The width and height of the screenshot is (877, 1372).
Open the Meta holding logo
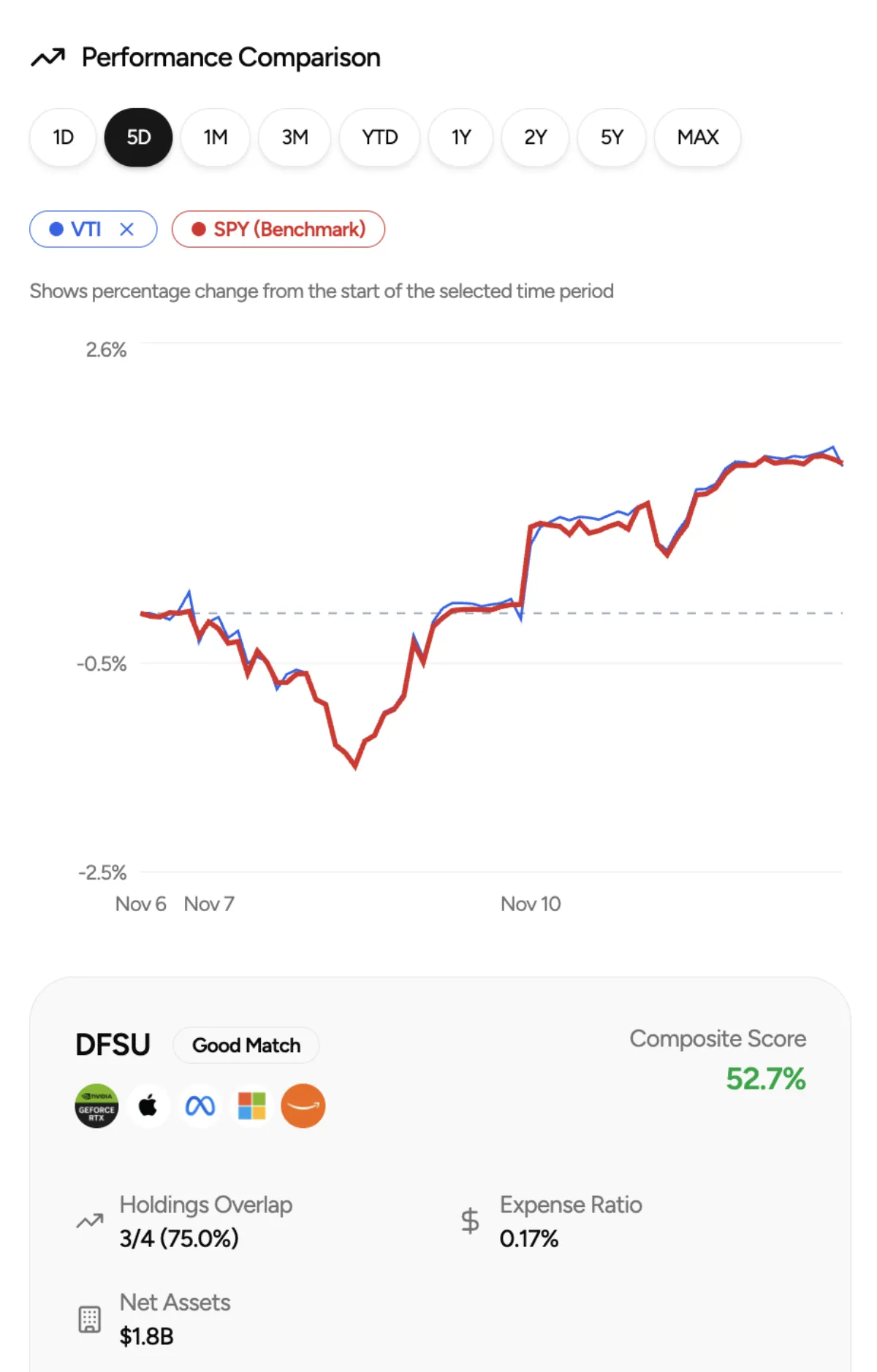pyautogui.click(x=200, y=1106)
